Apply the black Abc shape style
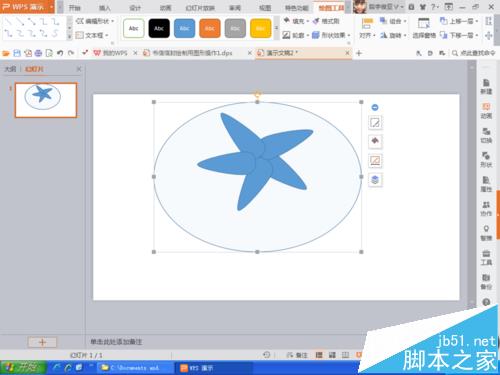 159,28
